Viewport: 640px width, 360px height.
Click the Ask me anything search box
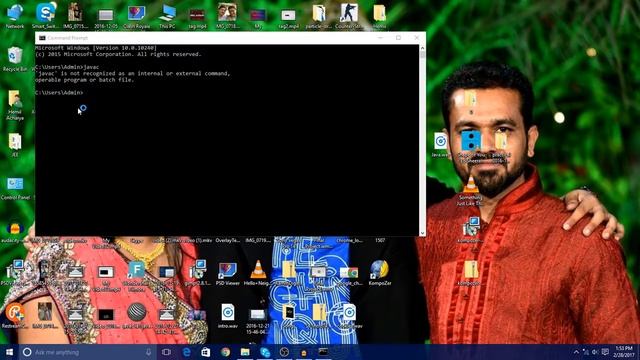(x=88, y=352)
